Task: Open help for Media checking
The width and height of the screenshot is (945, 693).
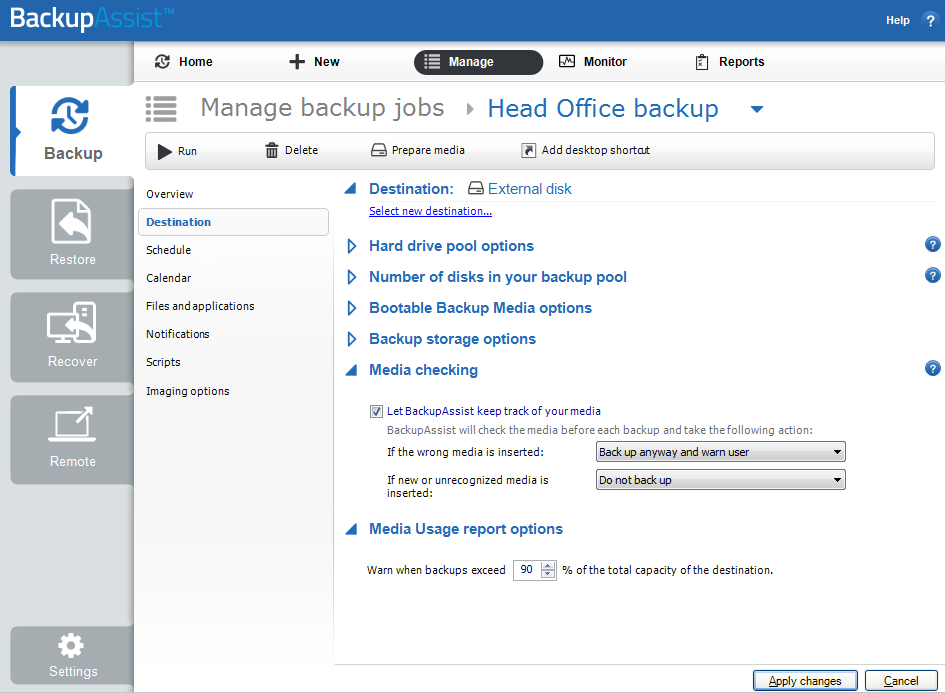Action: tap(932, 368)
